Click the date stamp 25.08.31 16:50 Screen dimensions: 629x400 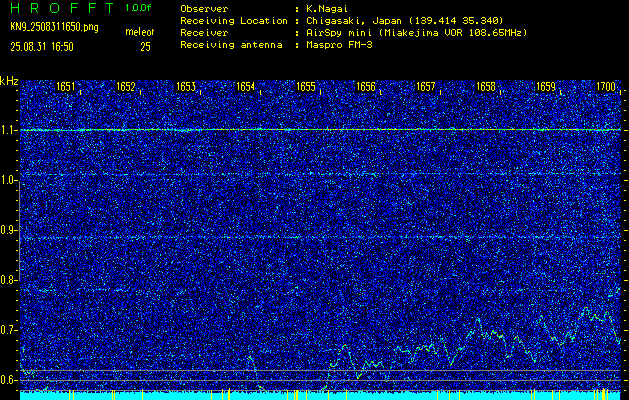click(42, 47)
